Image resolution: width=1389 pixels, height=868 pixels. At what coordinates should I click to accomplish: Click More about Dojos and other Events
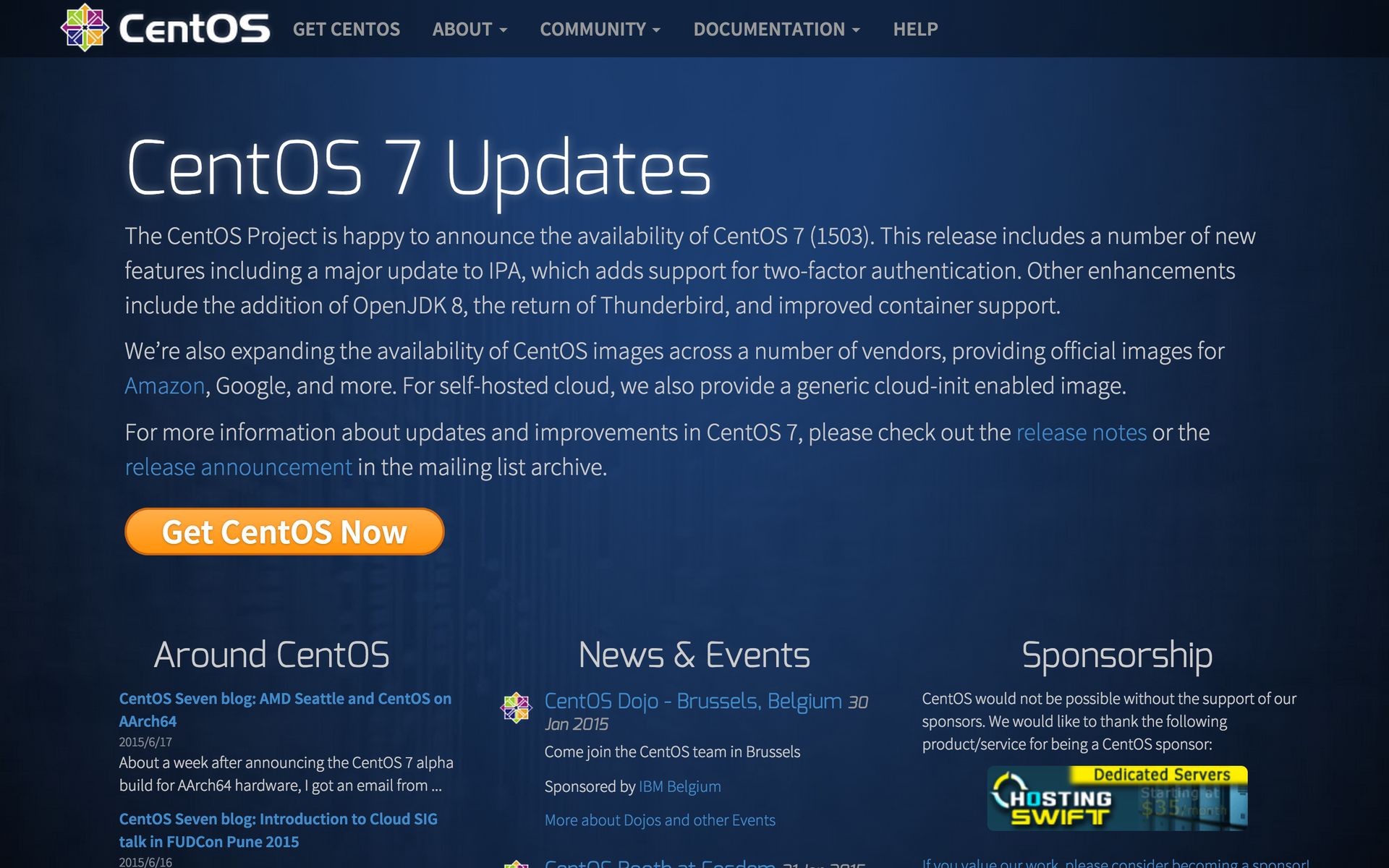pyautogui.click(x=660, y=820)
